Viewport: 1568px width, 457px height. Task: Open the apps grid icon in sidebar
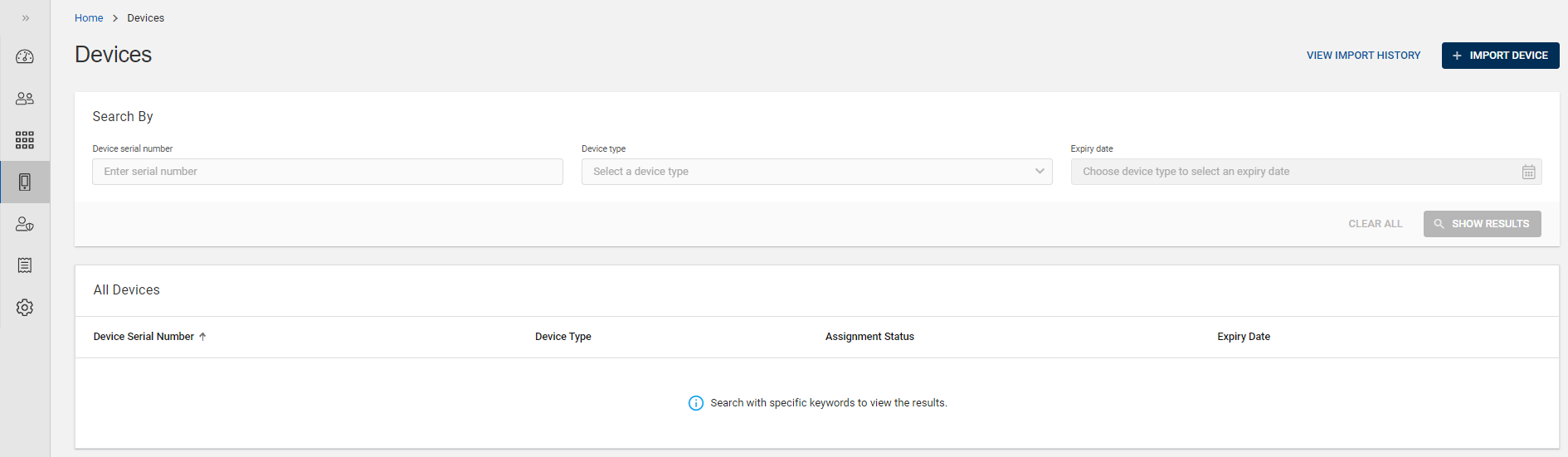tap(25, 140)
